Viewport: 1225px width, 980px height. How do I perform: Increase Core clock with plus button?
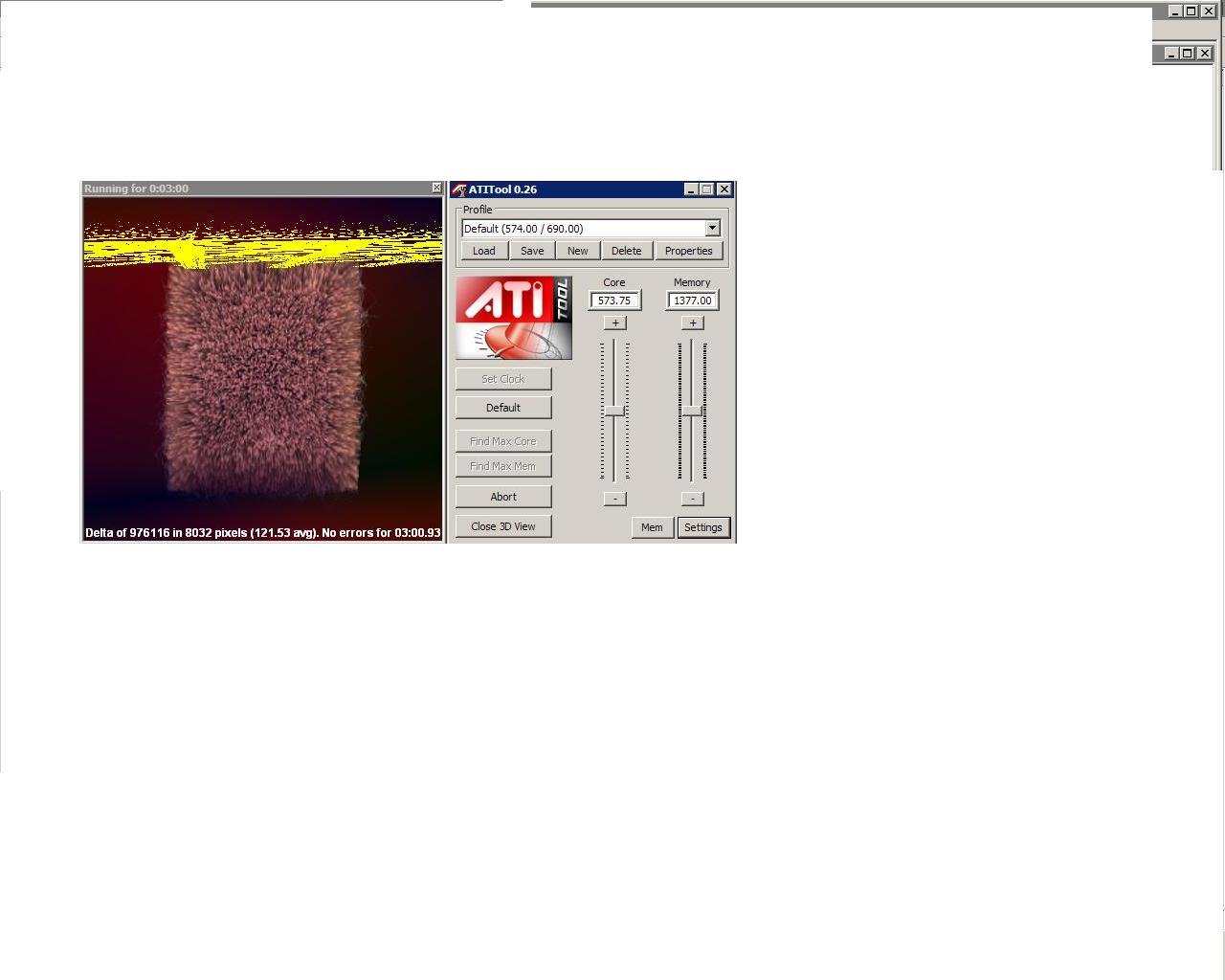[x=615, y=323]
